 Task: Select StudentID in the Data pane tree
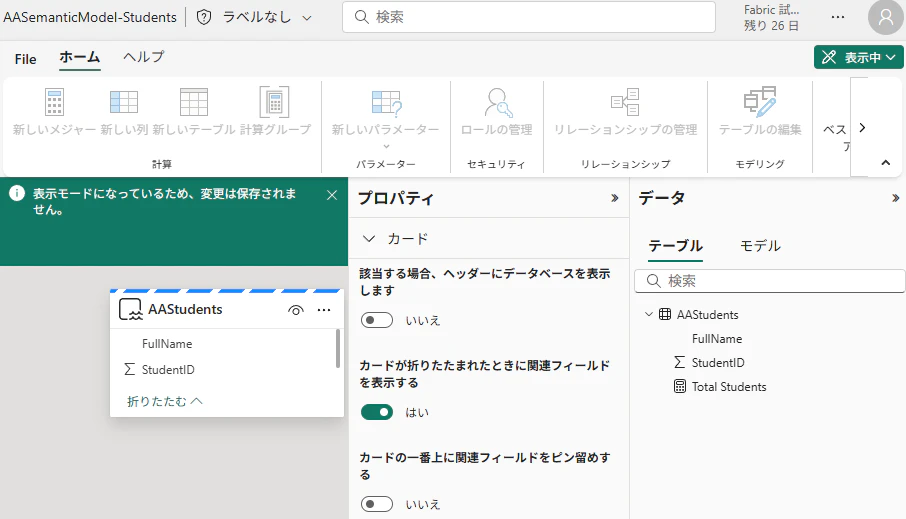[718, 362]
